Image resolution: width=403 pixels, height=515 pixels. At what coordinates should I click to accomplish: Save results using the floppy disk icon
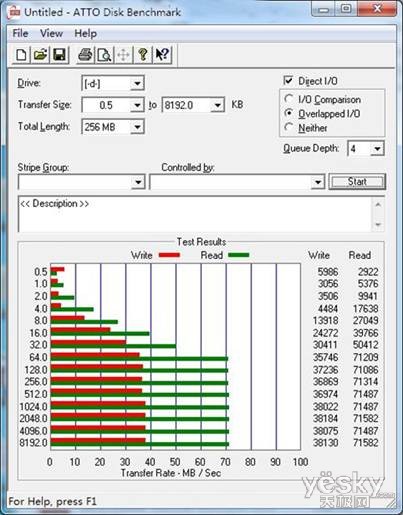59,55
